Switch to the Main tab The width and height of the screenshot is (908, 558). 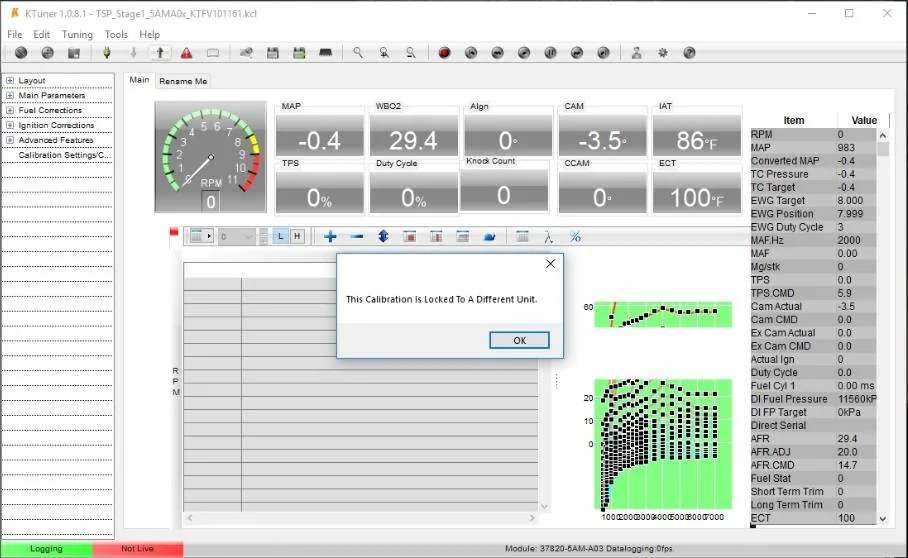[x=139, y=80]
